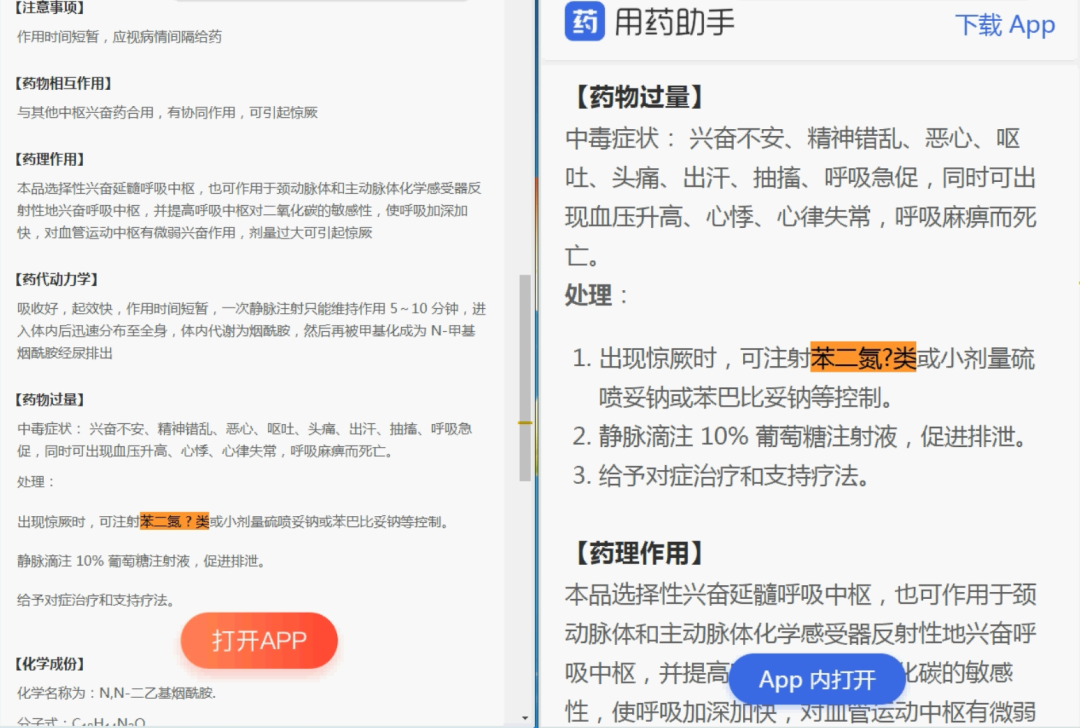Click the 【化学成份】 heading in left pane
The width and height of the screenshot is (1080, 728).
point(50,664)
